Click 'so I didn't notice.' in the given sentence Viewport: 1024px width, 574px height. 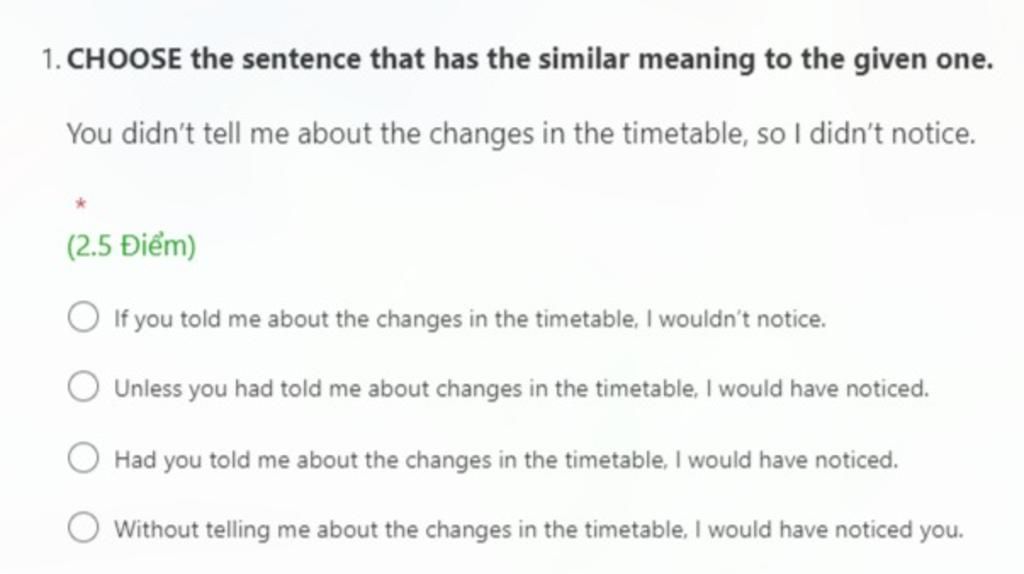[x=866, y=134]
